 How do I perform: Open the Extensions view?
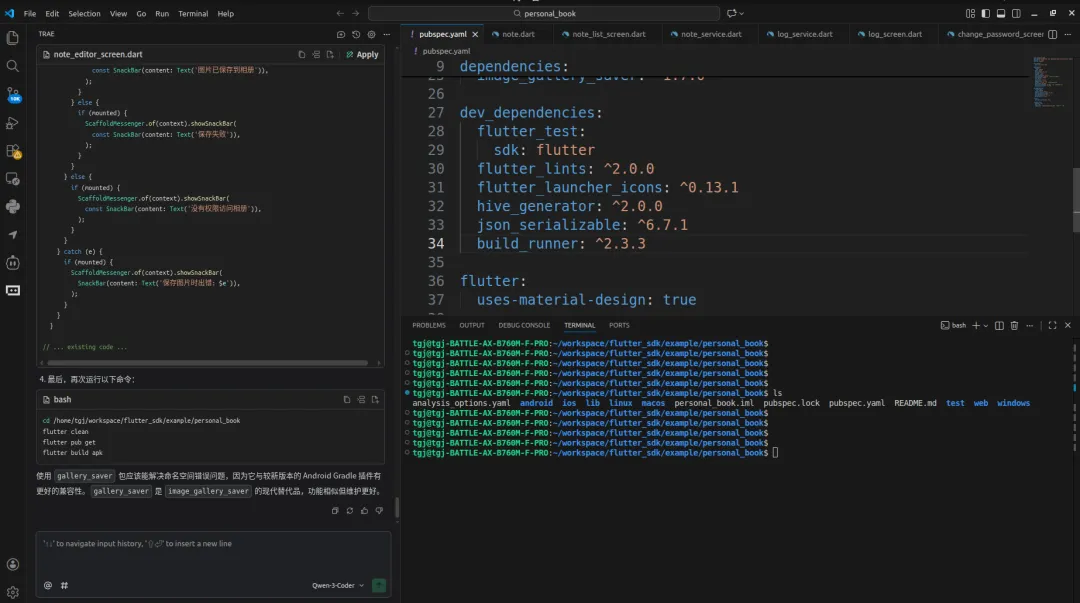tap(13, 151)
